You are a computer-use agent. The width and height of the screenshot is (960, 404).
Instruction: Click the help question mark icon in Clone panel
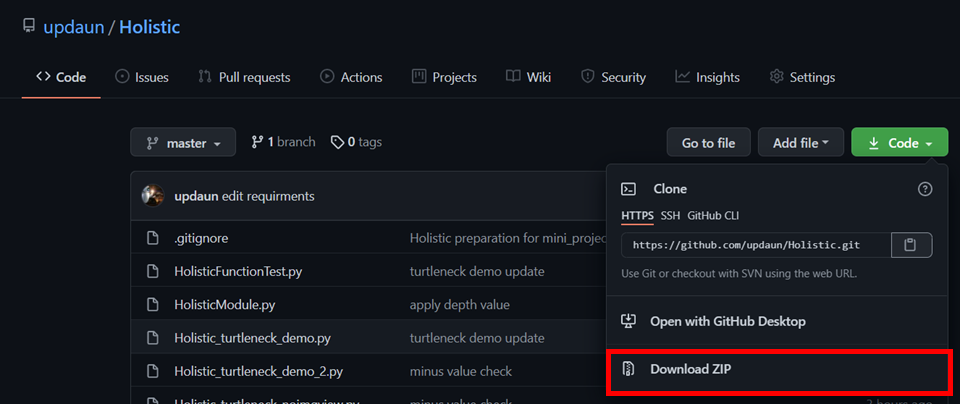[x=924, y=189]
